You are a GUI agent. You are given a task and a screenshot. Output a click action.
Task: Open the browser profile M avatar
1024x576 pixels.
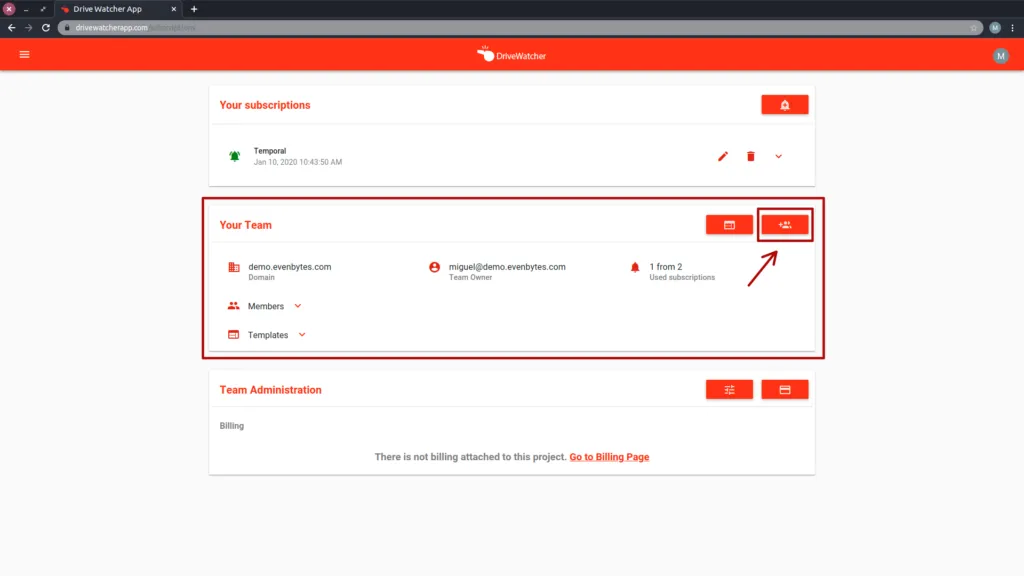click(995, 27)
